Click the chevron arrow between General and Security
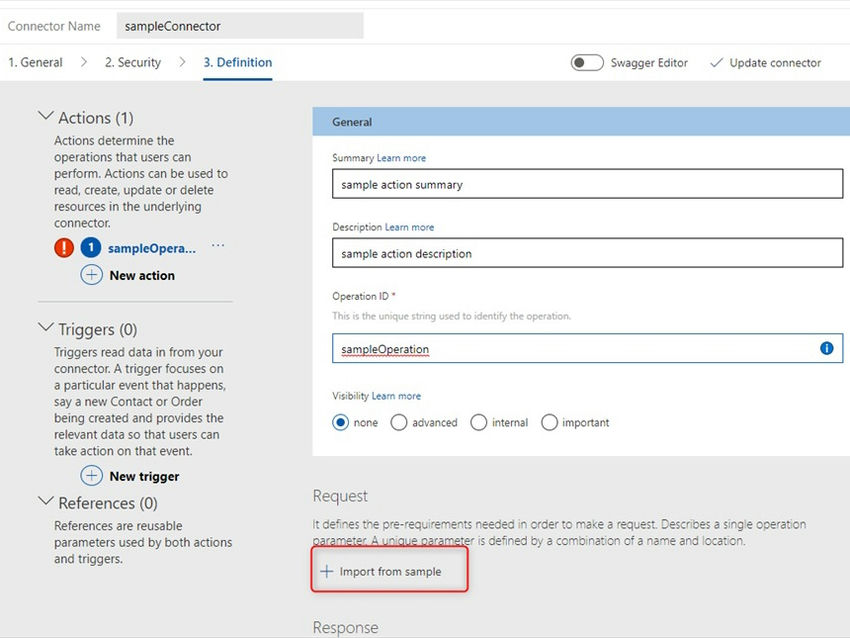850x638 pixels. (83, 62)
